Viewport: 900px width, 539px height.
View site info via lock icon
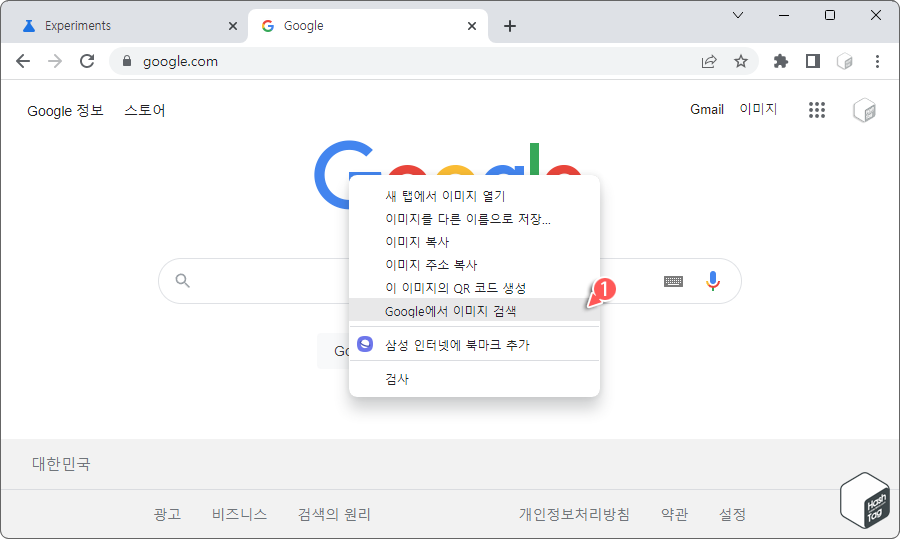click(127, 61)
